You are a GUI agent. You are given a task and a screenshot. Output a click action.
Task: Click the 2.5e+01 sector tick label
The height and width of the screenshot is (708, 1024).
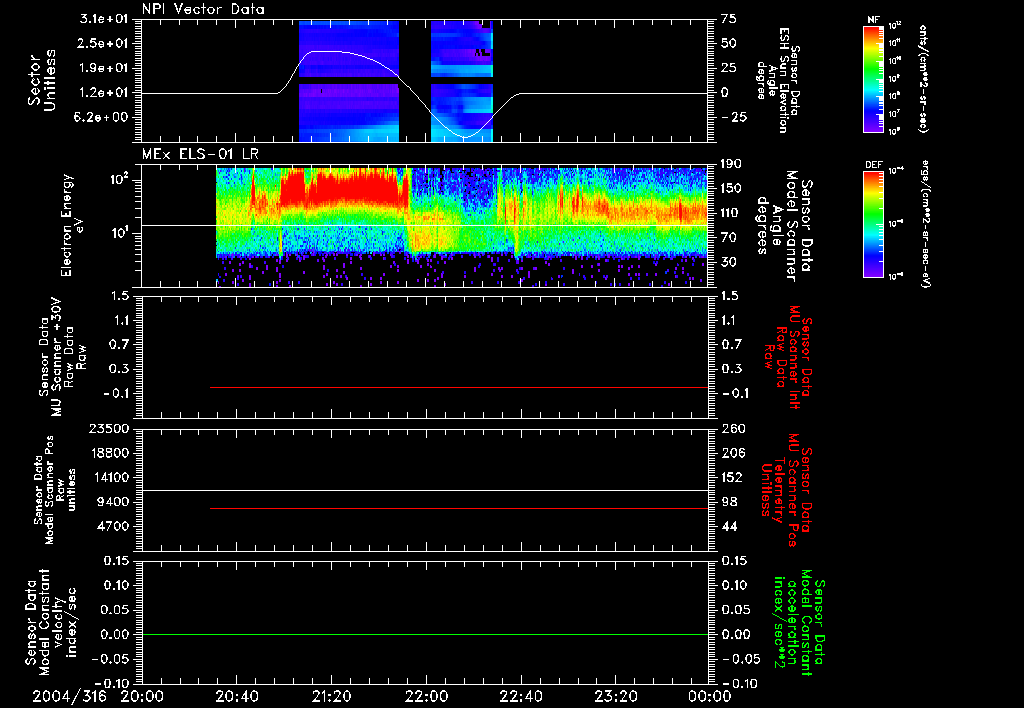point(104,43)
